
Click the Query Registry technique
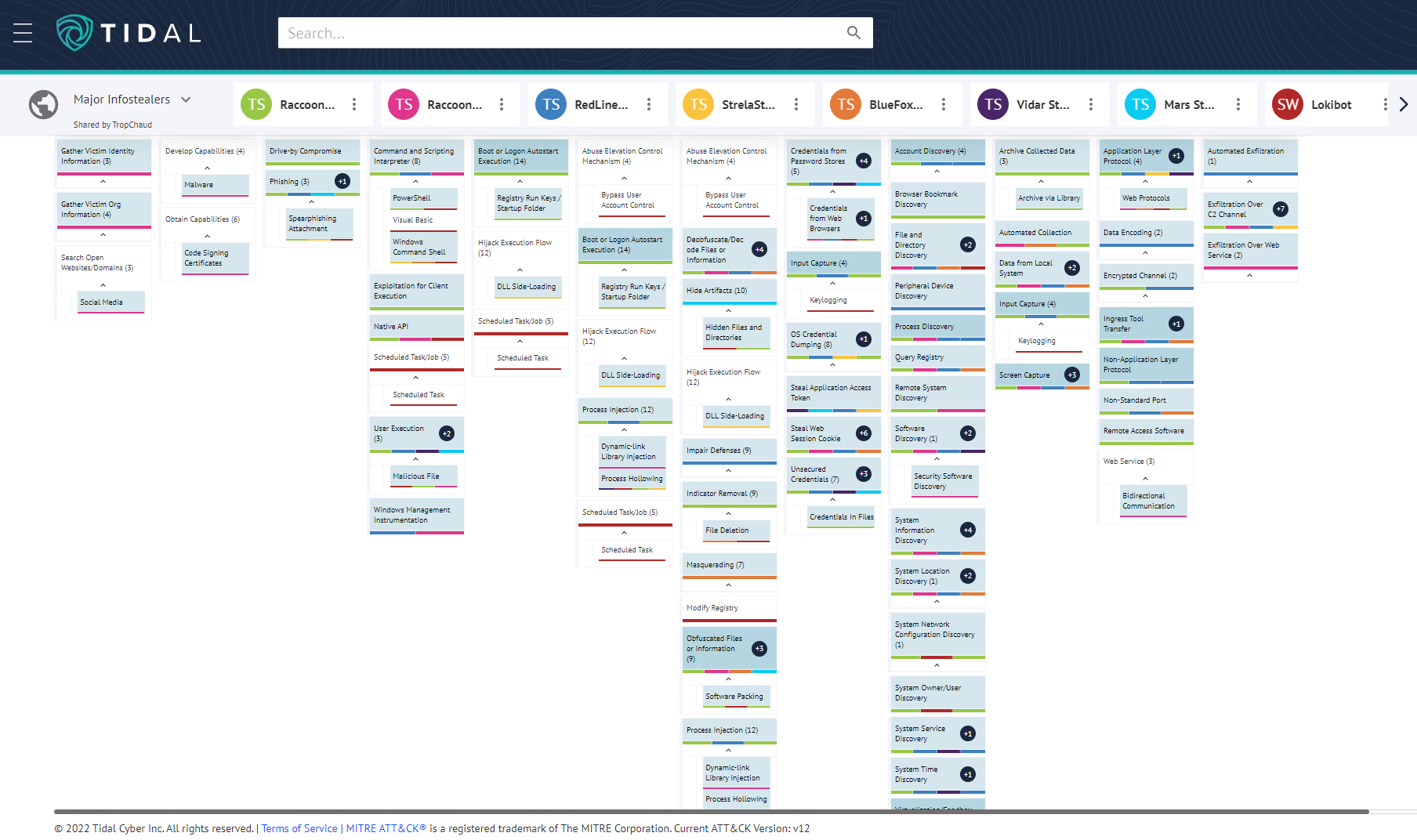(937, 358)
